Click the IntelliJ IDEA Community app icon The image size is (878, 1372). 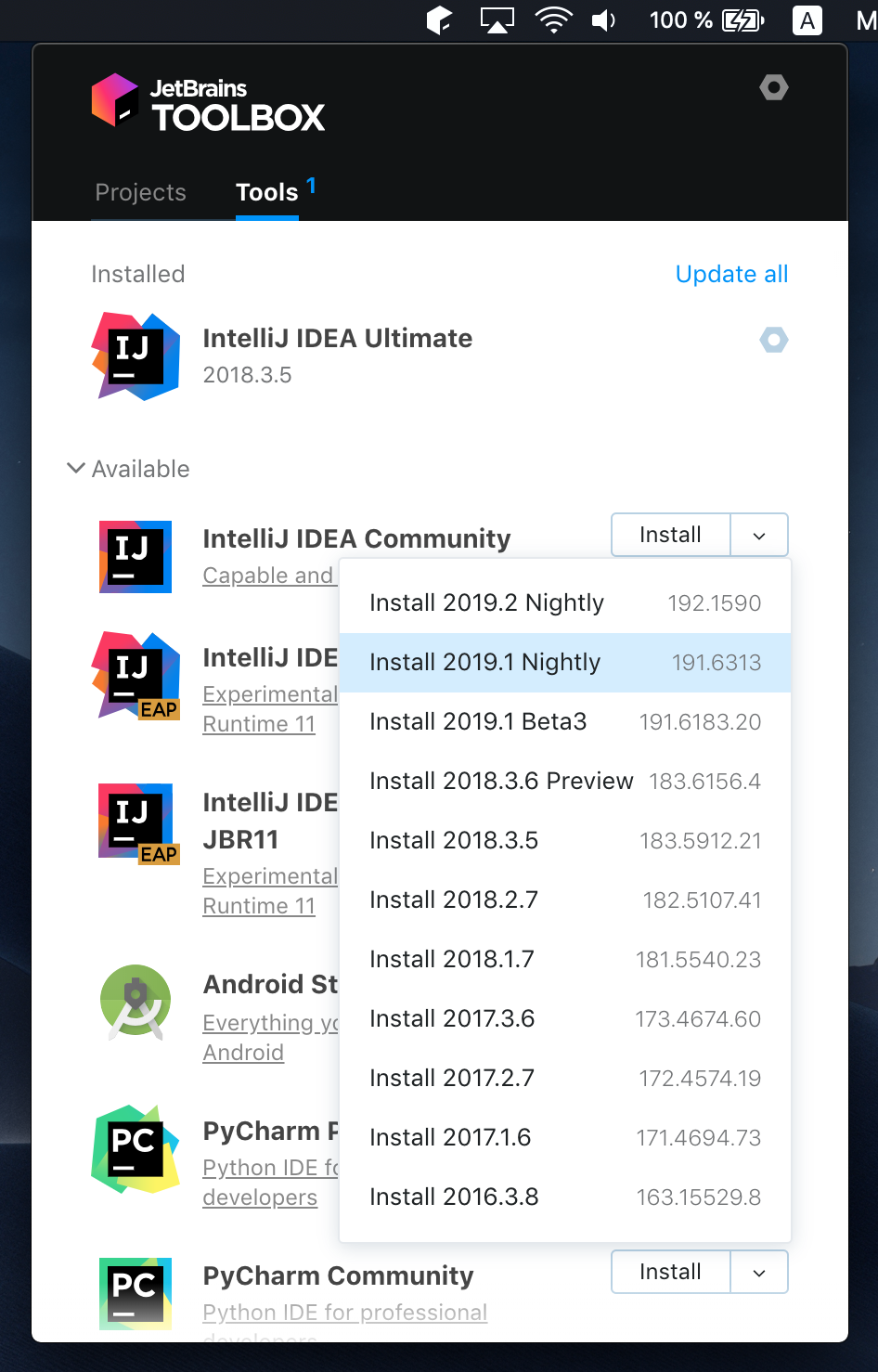pos(136,557)
